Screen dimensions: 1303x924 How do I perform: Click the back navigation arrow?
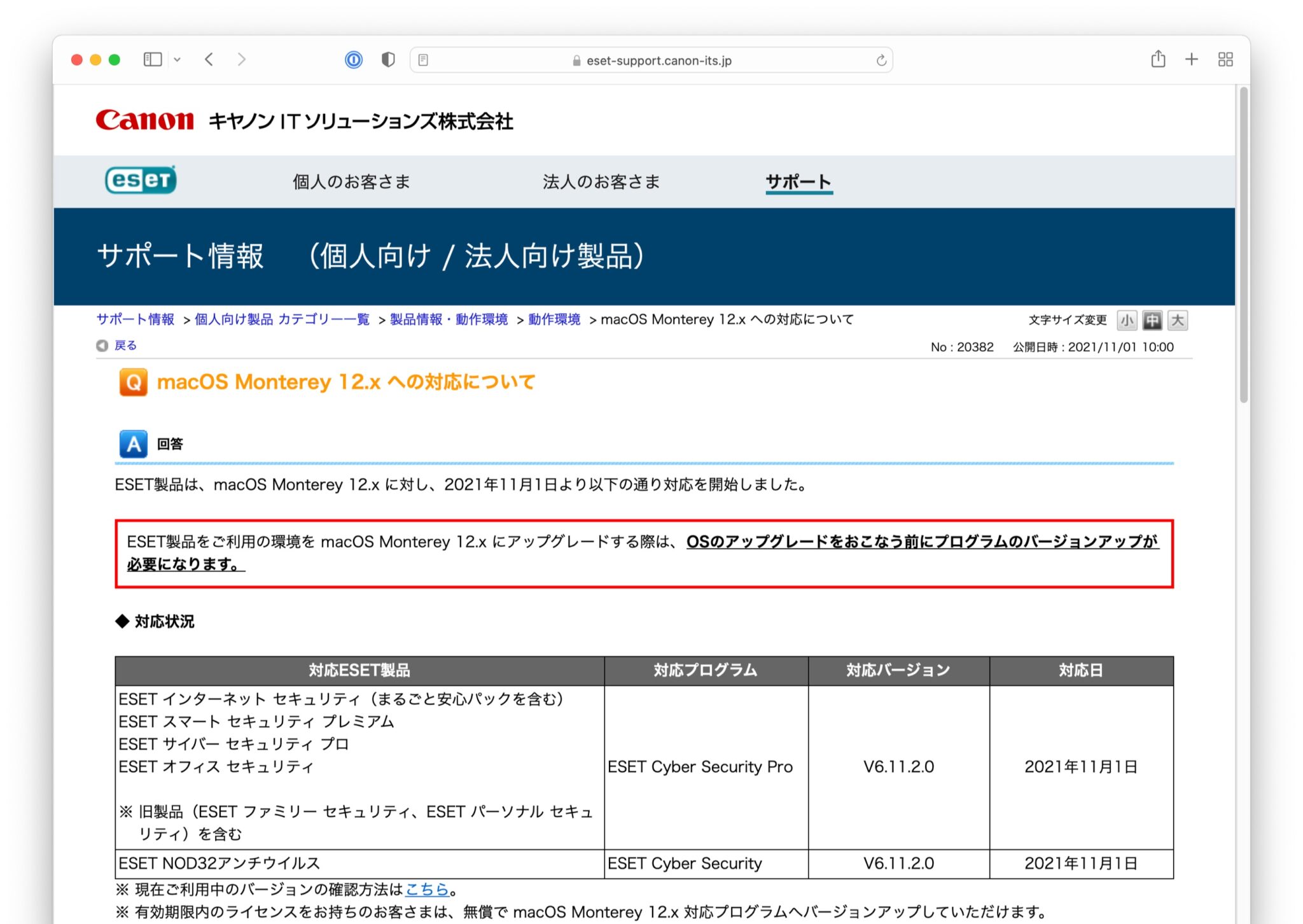tap(209, 59)
